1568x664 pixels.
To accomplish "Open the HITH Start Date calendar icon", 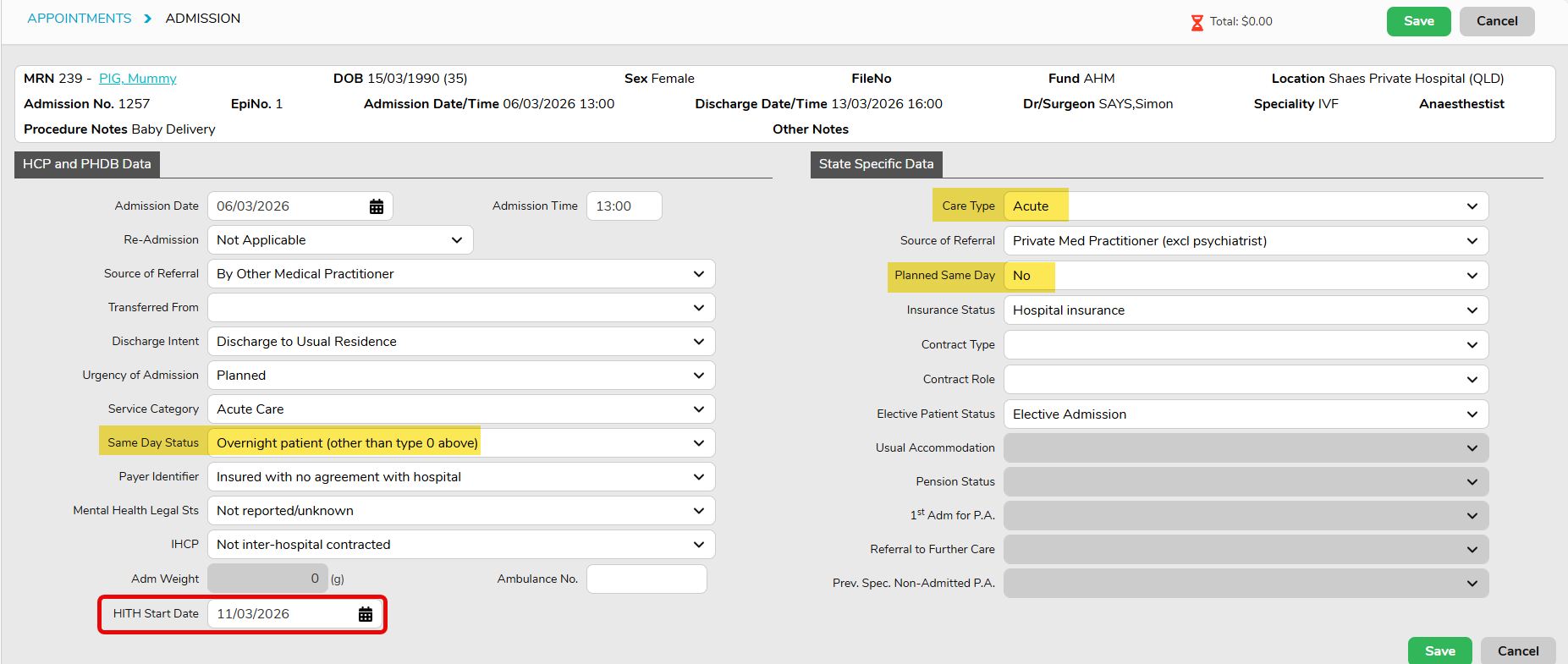I will click(366, 614).
